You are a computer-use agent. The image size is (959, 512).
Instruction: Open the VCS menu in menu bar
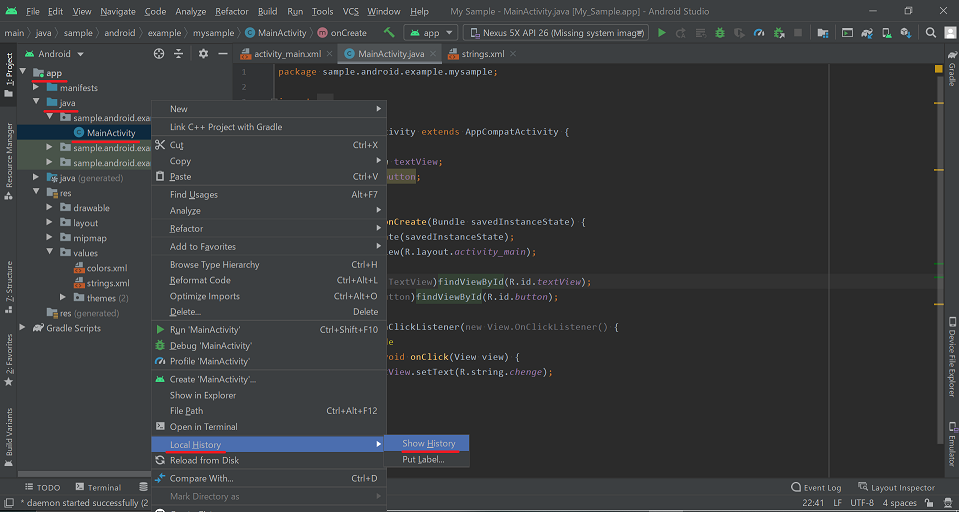click(x=350, y=12)
